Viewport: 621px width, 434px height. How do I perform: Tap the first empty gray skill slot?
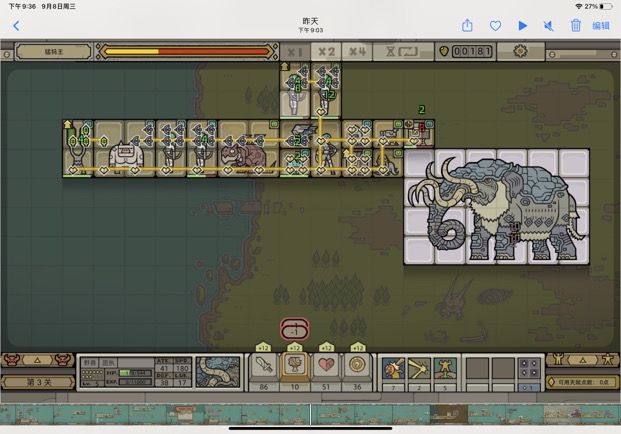(x=477, y=370)
